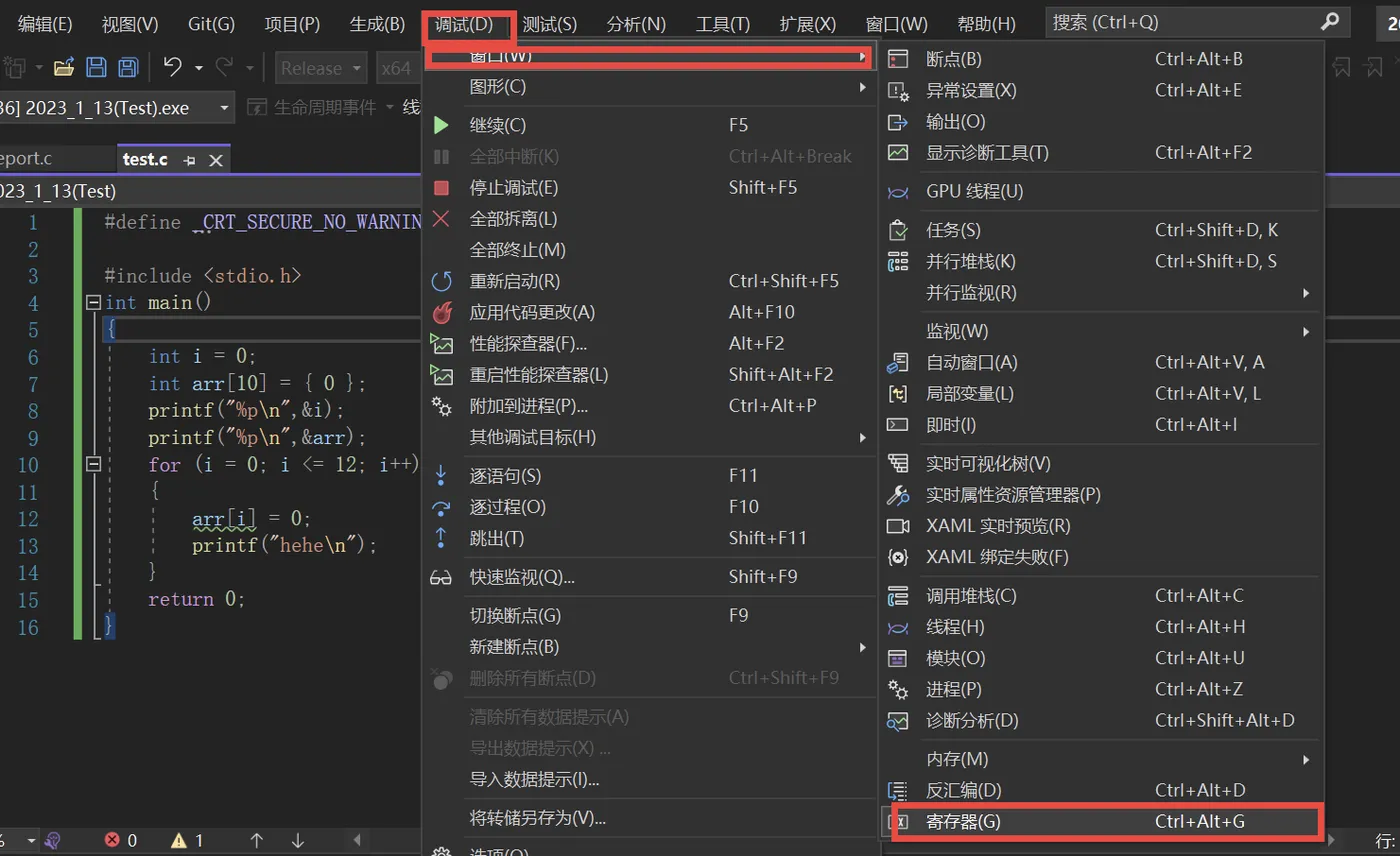Select 切换断点(G) toggle breakpoint entry

click(x=649, y=616)
